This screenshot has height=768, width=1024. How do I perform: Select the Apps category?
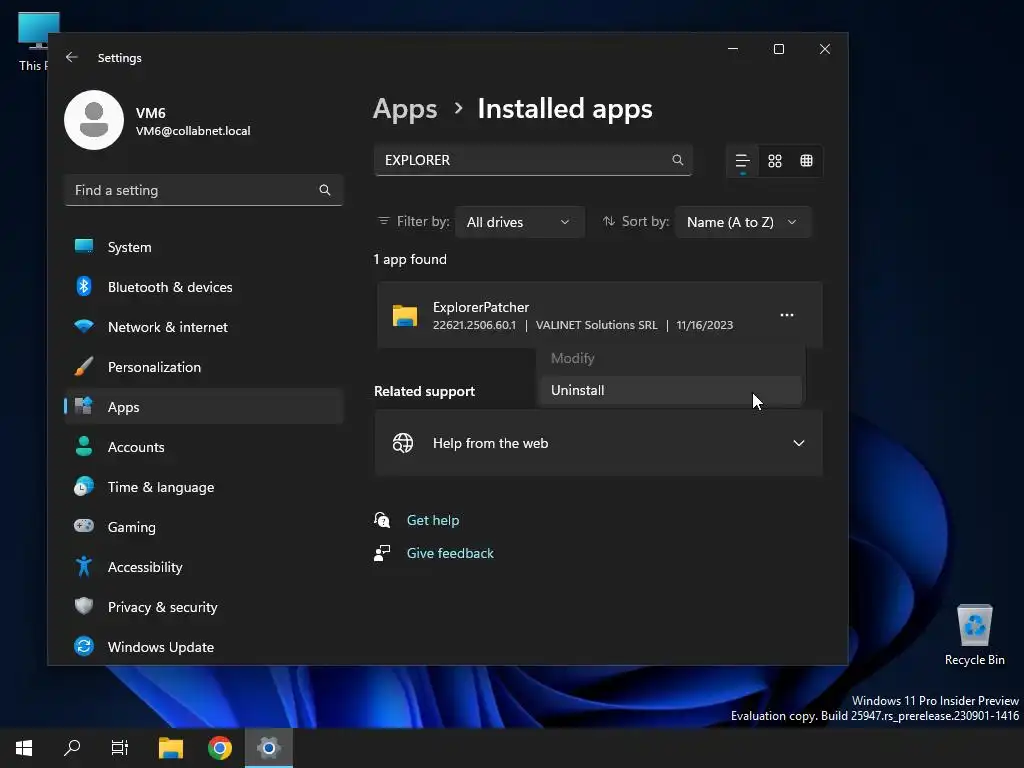pyautogui.click(x=204, y=407)
